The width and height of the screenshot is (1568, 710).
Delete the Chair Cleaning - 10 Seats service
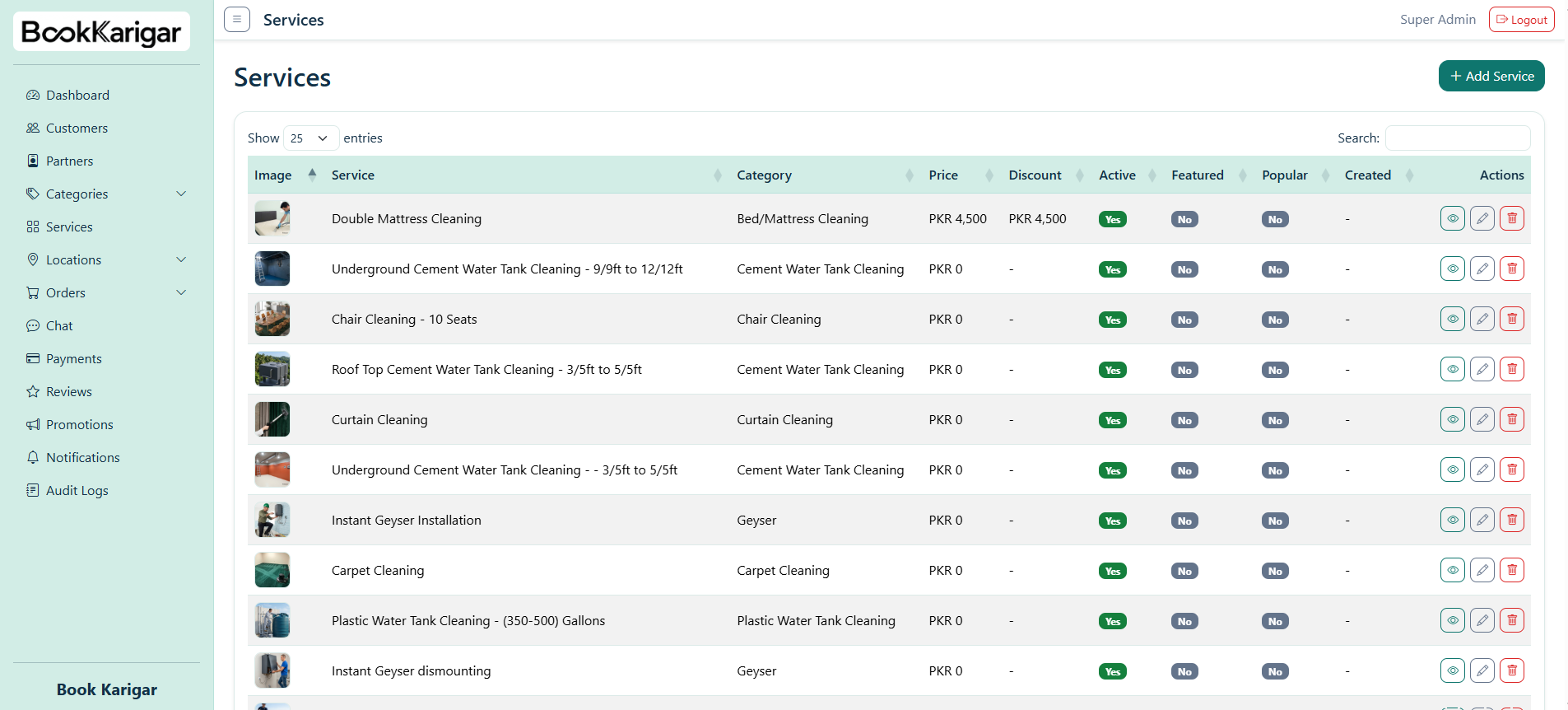coord(1512,319)
